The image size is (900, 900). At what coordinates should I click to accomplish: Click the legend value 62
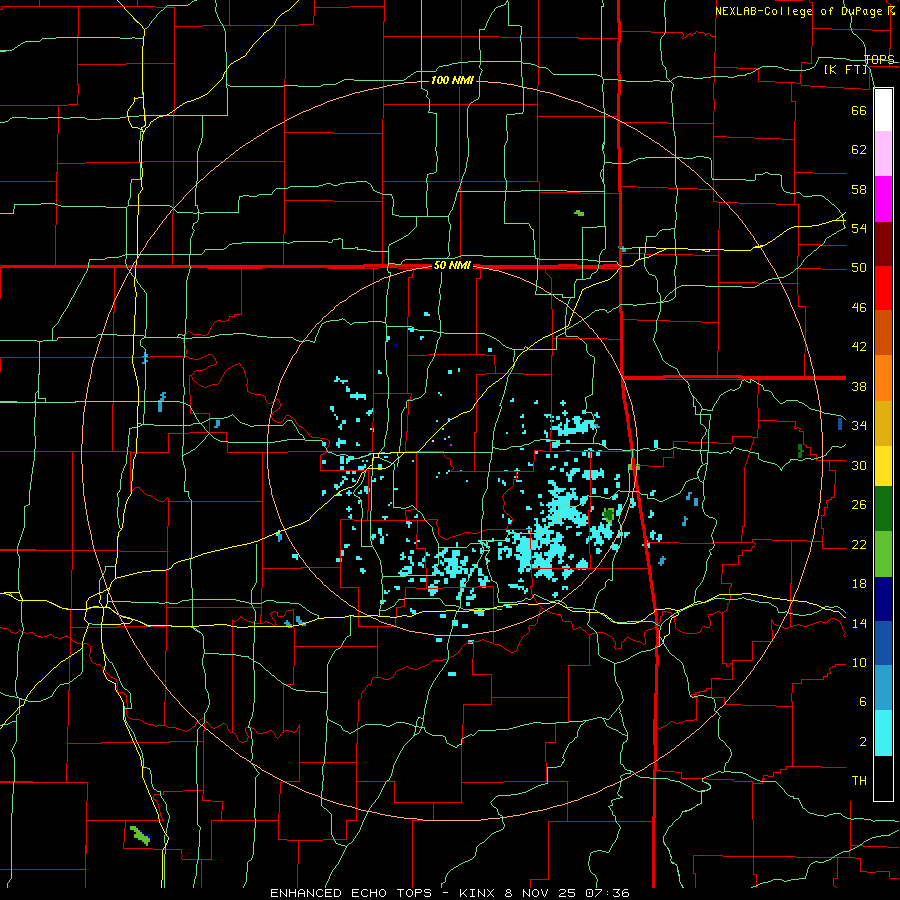(x=859, y=149)
